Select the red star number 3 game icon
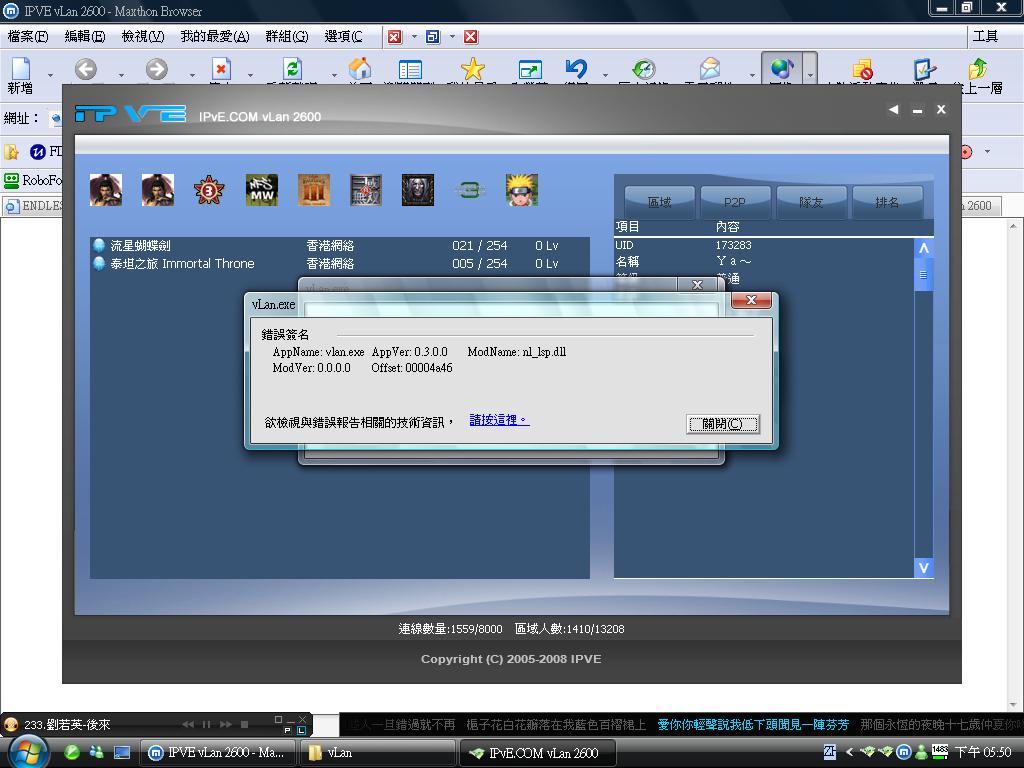Image resolution: width=1024 pixels, height=768 pixels. 209,190
